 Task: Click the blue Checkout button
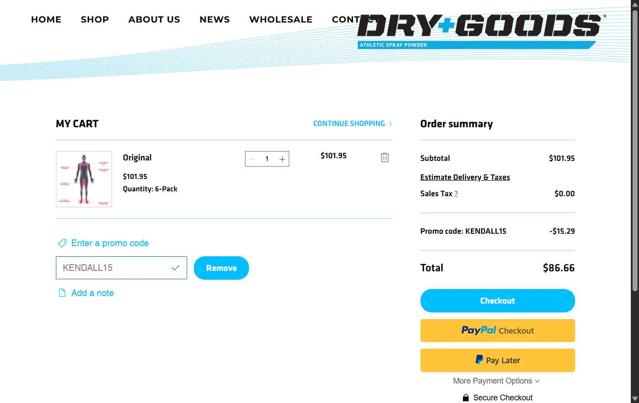[498, 301]
